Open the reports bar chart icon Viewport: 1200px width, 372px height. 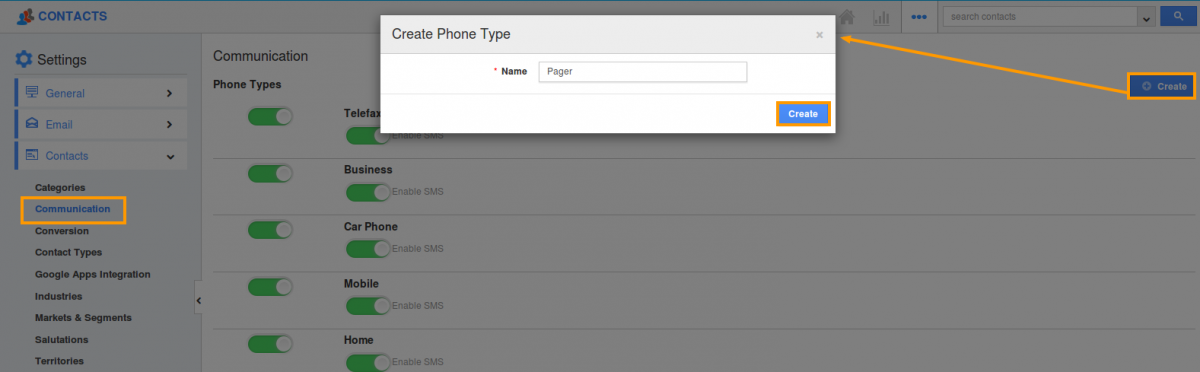coord(881,17)
